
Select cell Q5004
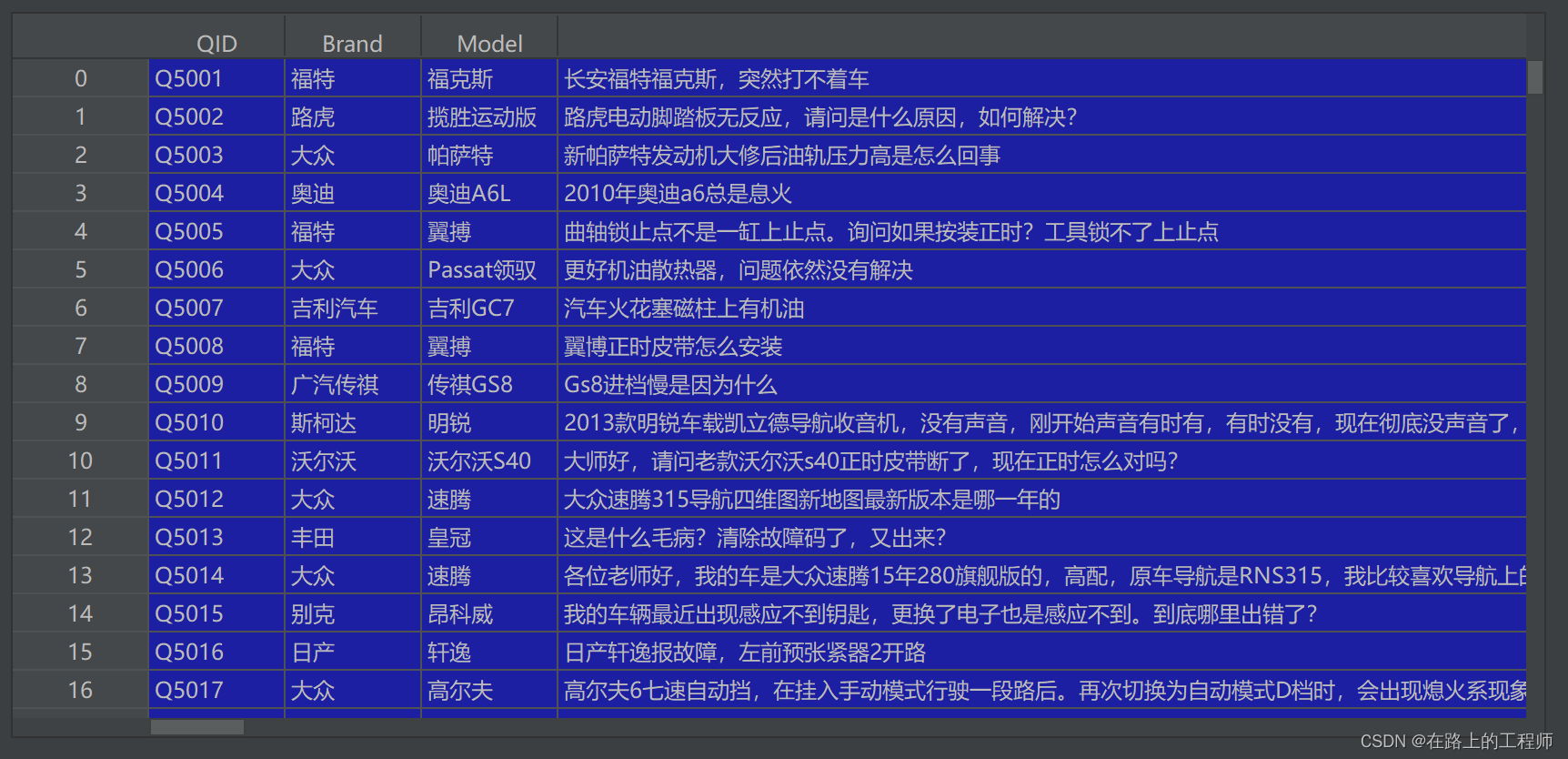click(x=216, y=194)
